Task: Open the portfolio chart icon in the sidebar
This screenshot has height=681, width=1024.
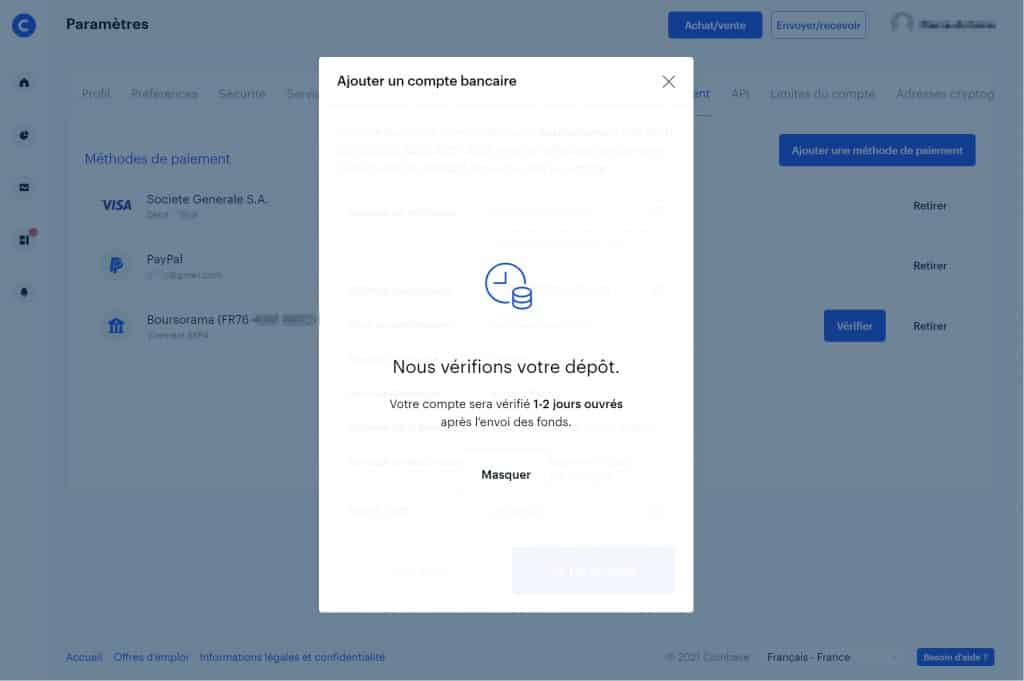Action: click(x=24, y=135)
